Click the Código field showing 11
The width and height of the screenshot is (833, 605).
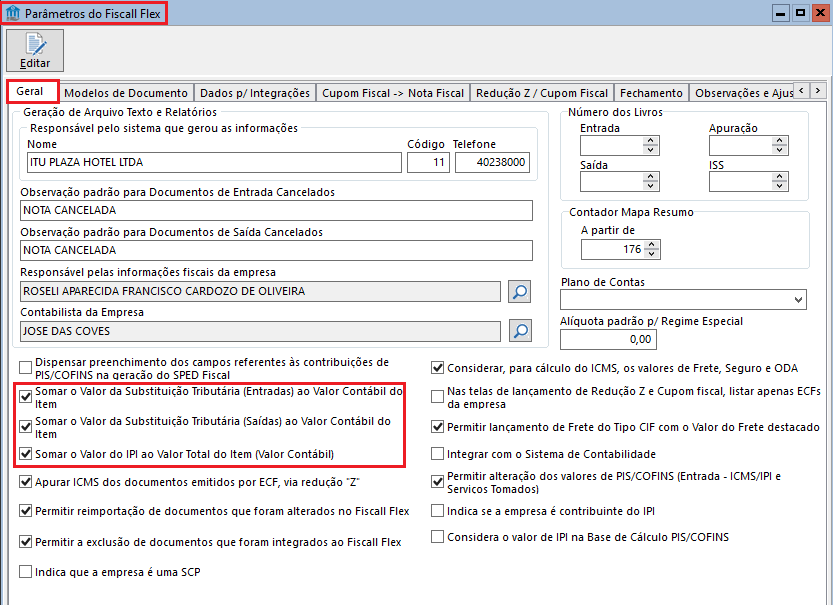point(428,163)
